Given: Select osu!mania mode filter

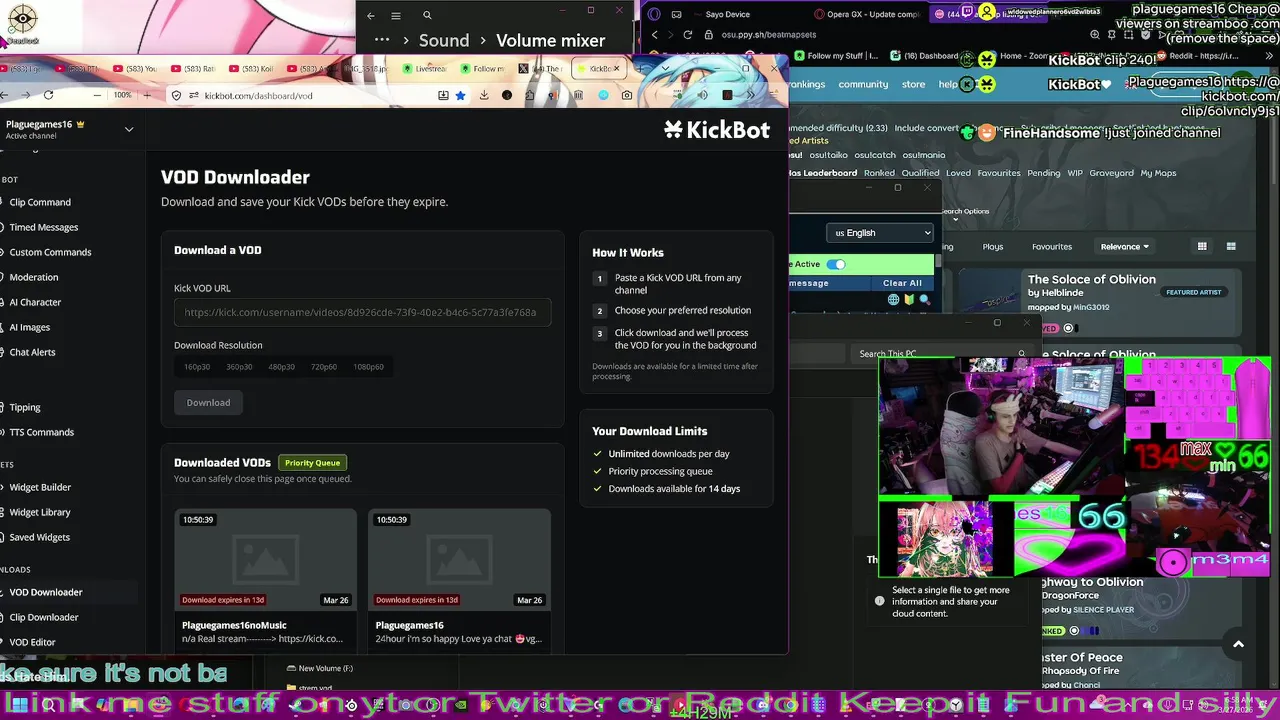Looking at the screenshot, I should pos(923,155).
